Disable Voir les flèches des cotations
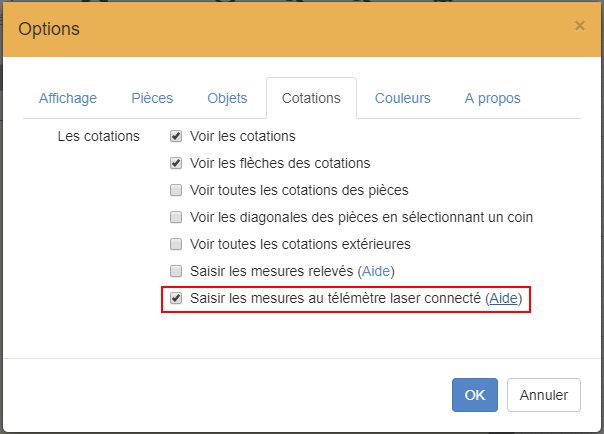Image resolution: width=604 pixels, height=434 pixels. tap(176, 163)
